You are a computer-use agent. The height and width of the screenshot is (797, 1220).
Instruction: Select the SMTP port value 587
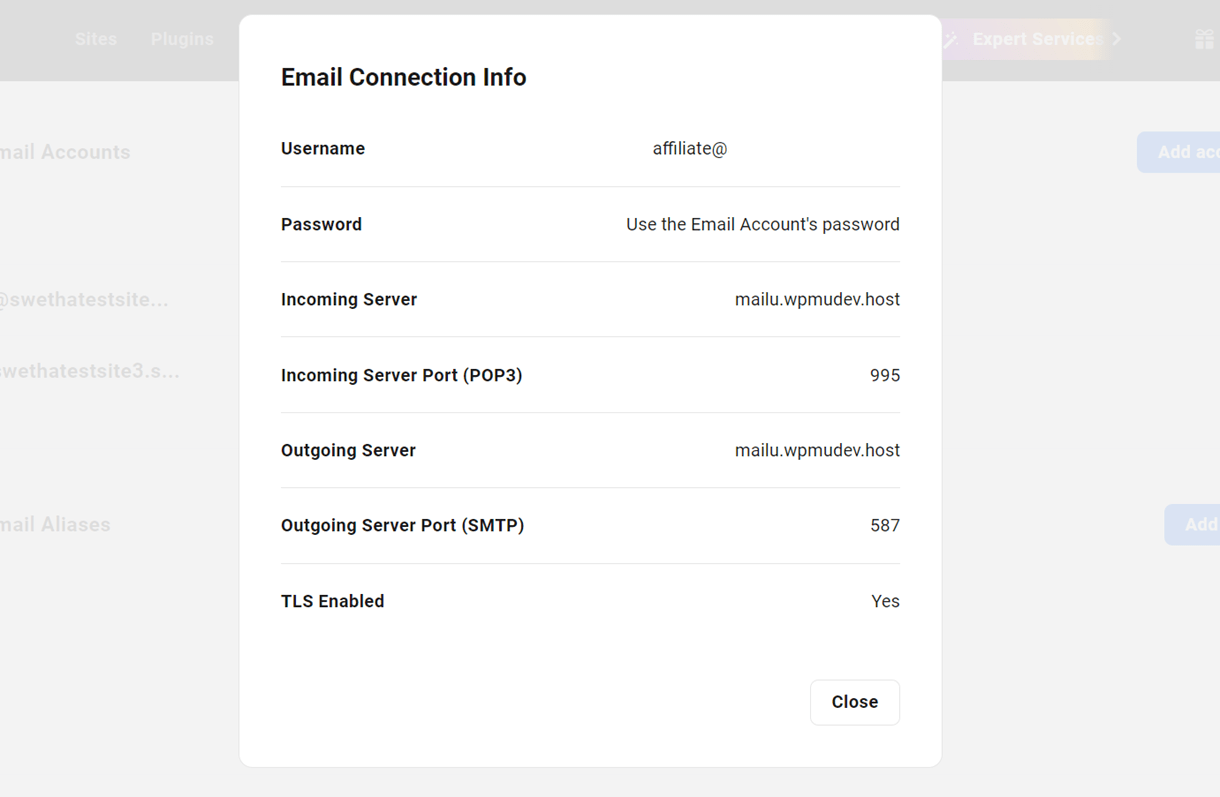[x=884, y=525]
